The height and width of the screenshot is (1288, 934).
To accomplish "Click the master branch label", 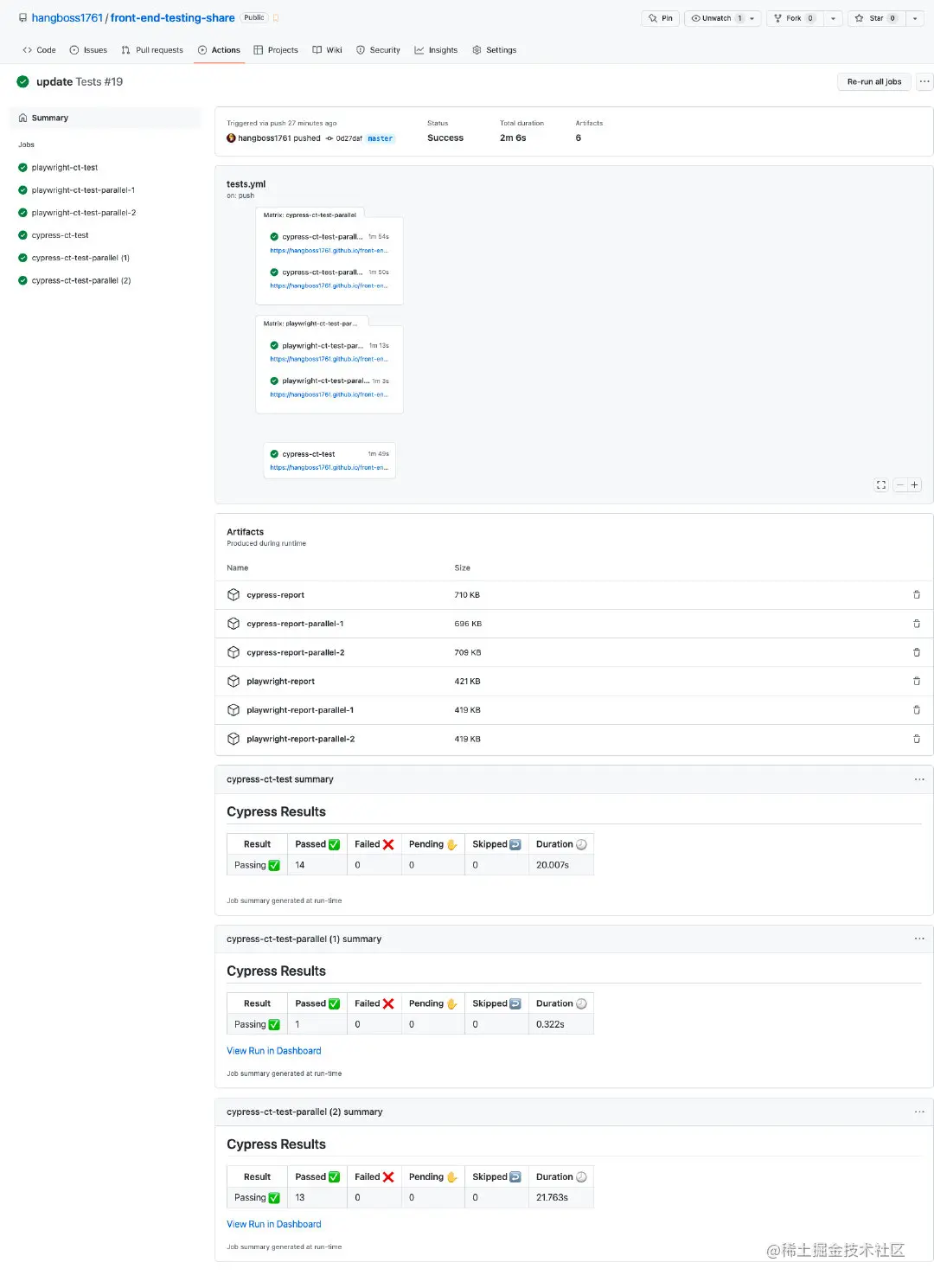I will click(x=380, y=138).
